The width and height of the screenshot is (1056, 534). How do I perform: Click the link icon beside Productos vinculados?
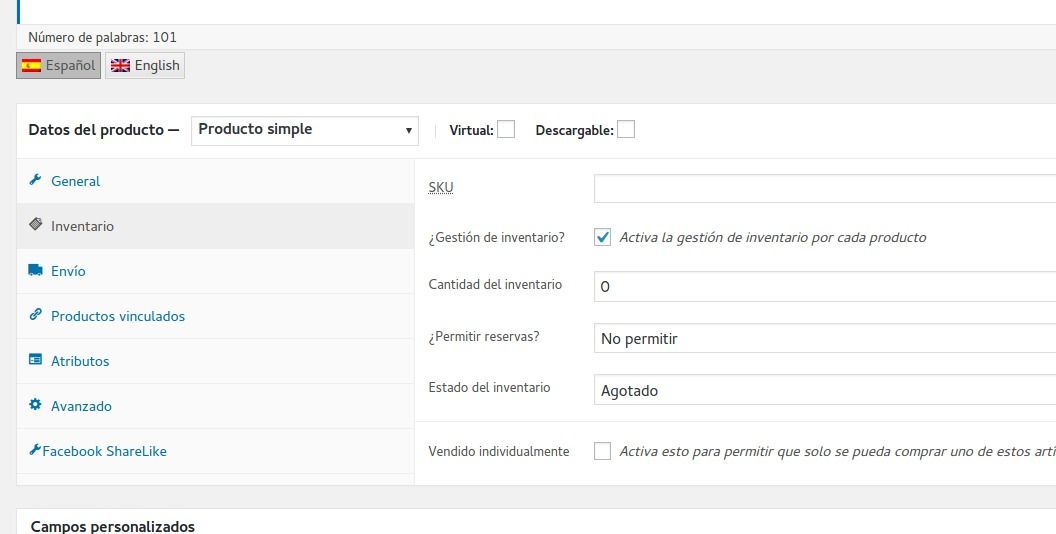[35, 314]
